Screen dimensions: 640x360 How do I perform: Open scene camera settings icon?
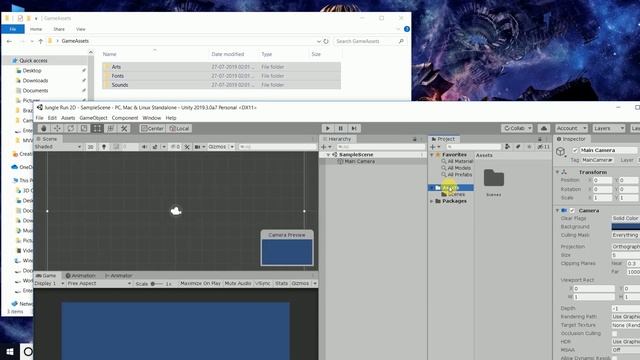click(x=198, y=147)
